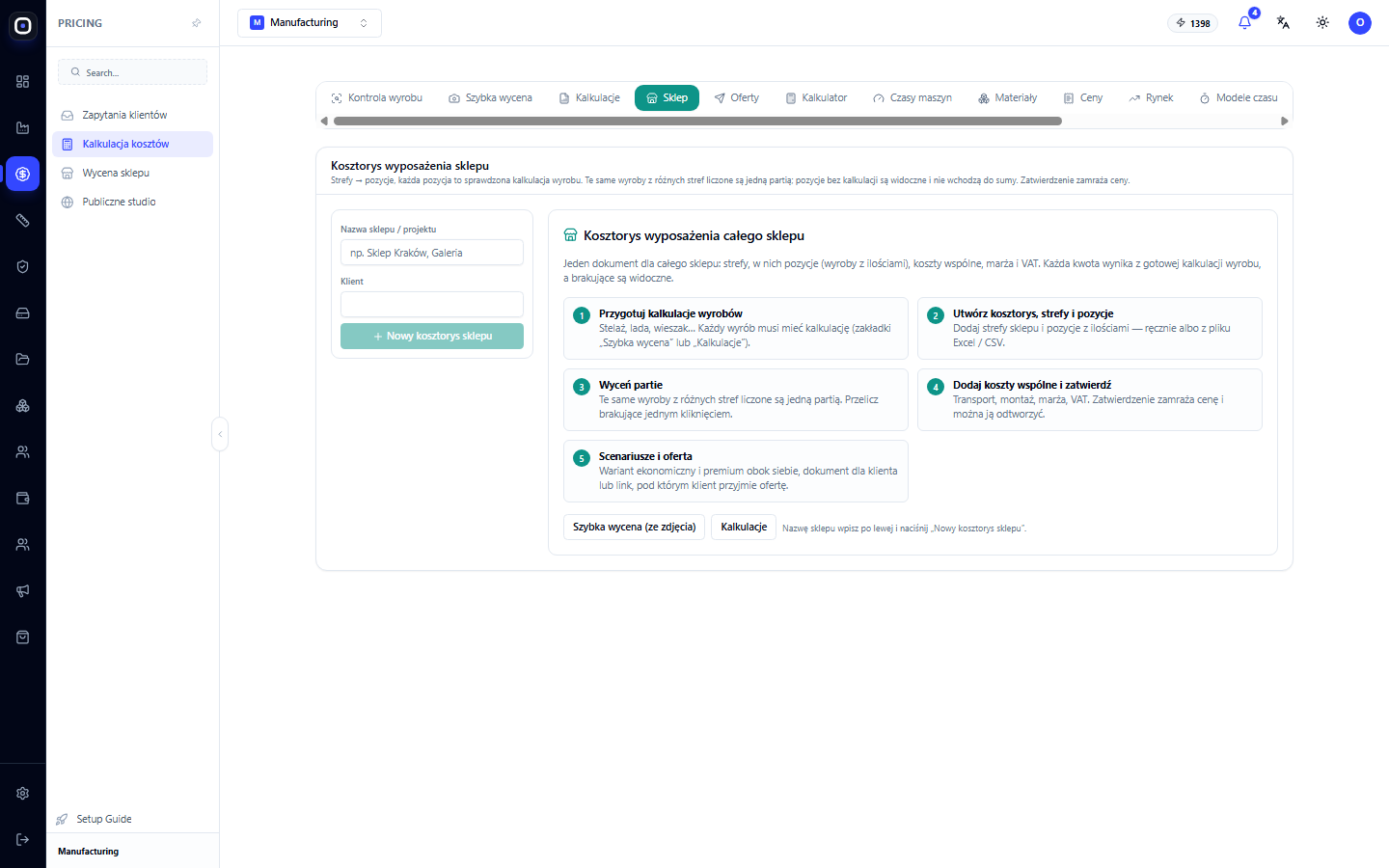Focus the sidebar Search field
Screen dimensions: 1389x868
pyautogui.click(x=133, y=72)
